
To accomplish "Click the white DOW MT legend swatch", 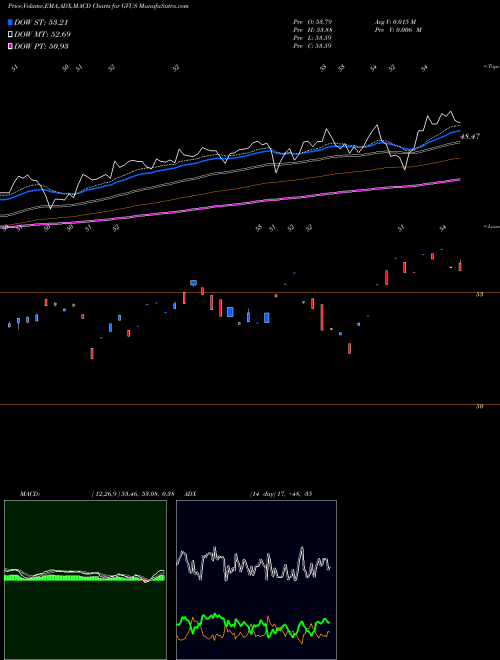I will click(x=10, y=34).
